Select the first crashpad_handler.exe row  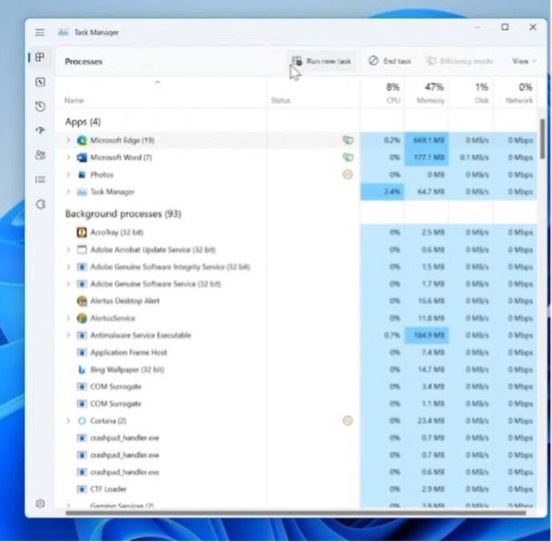296,438
